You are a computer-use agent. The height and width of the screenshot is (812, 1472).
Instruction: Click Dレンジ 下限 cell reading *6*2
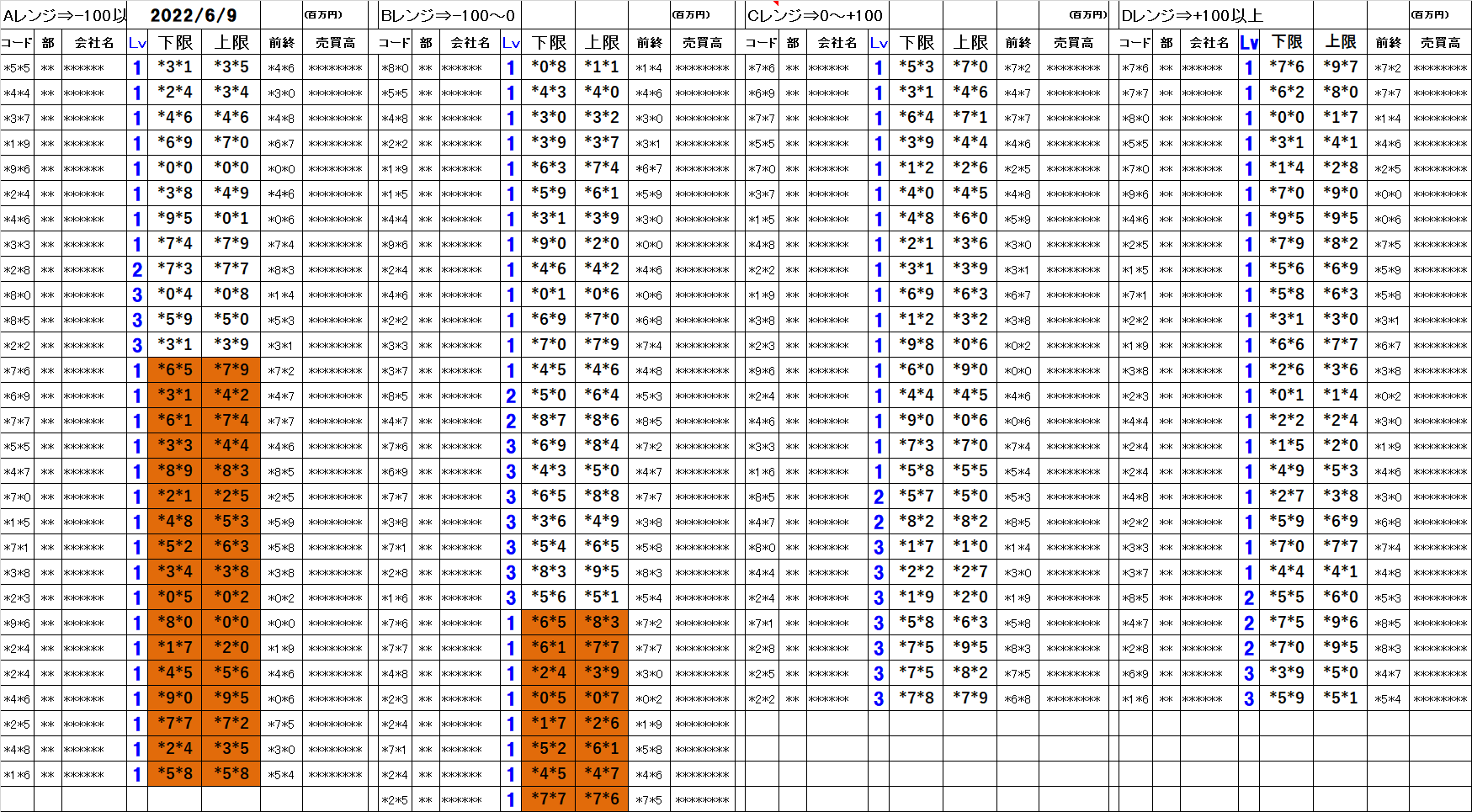1287,92
